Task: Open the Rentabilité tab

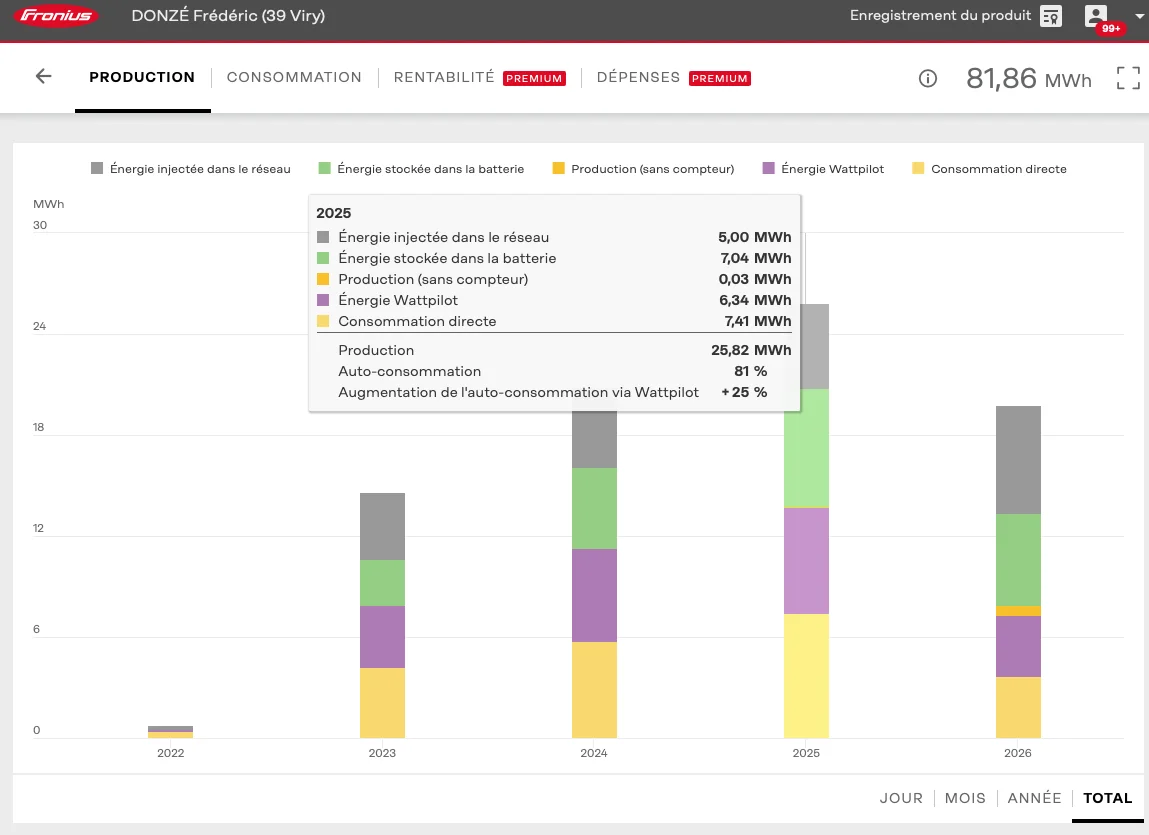Action: coord(444,77)
